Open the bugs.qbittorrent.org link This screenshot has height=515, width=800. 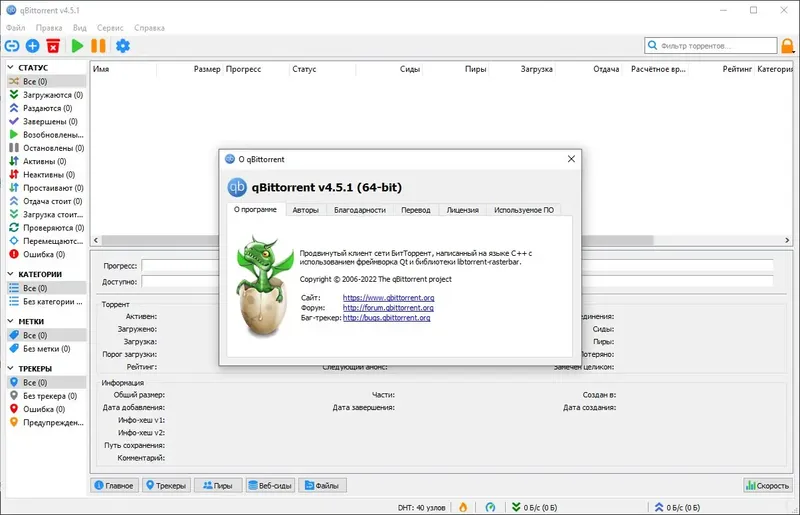pos(386,317)
